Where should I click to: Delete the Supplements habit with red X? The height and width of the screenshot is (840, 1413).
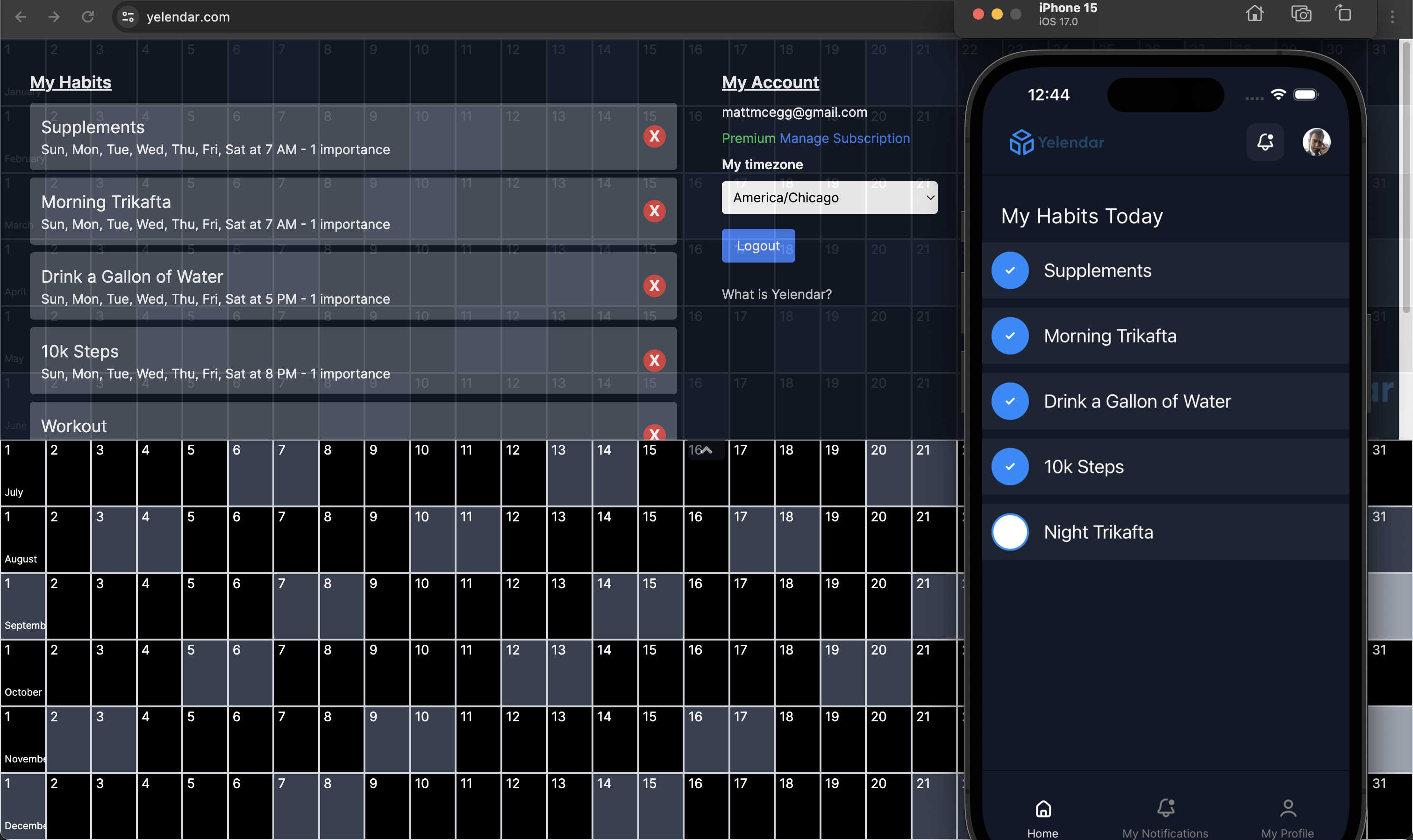tap(654, 136)
